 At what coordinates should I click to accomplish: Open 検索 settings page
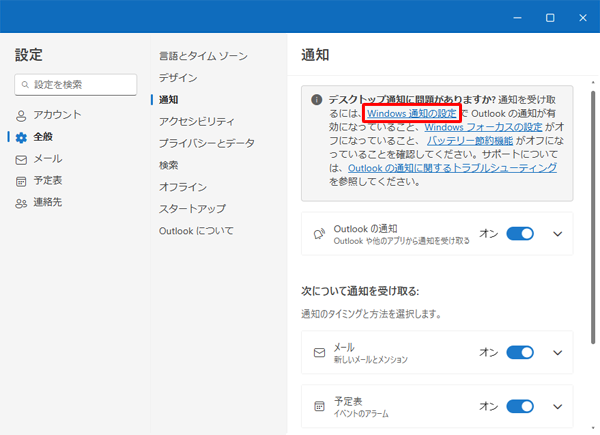169,165
